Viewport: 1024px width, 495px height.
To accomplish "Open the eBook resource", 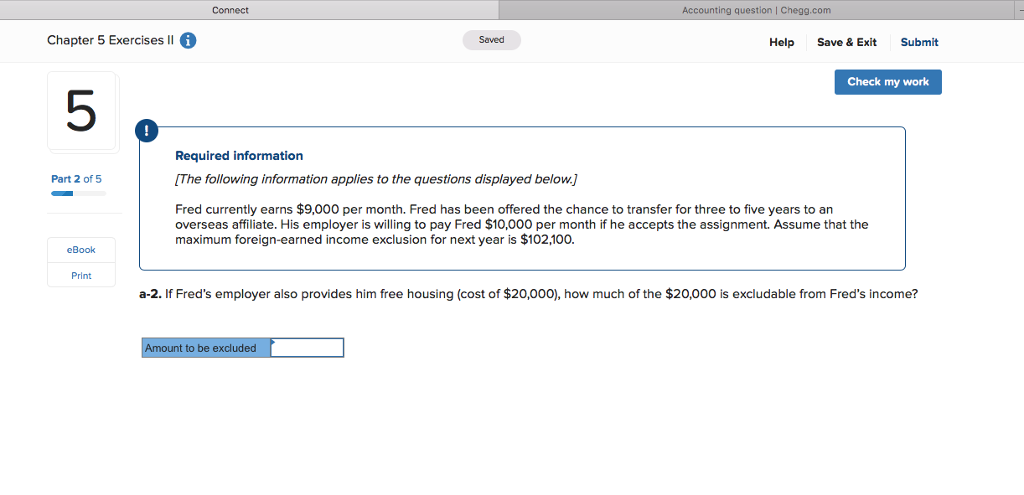I will tap(81, 250).
